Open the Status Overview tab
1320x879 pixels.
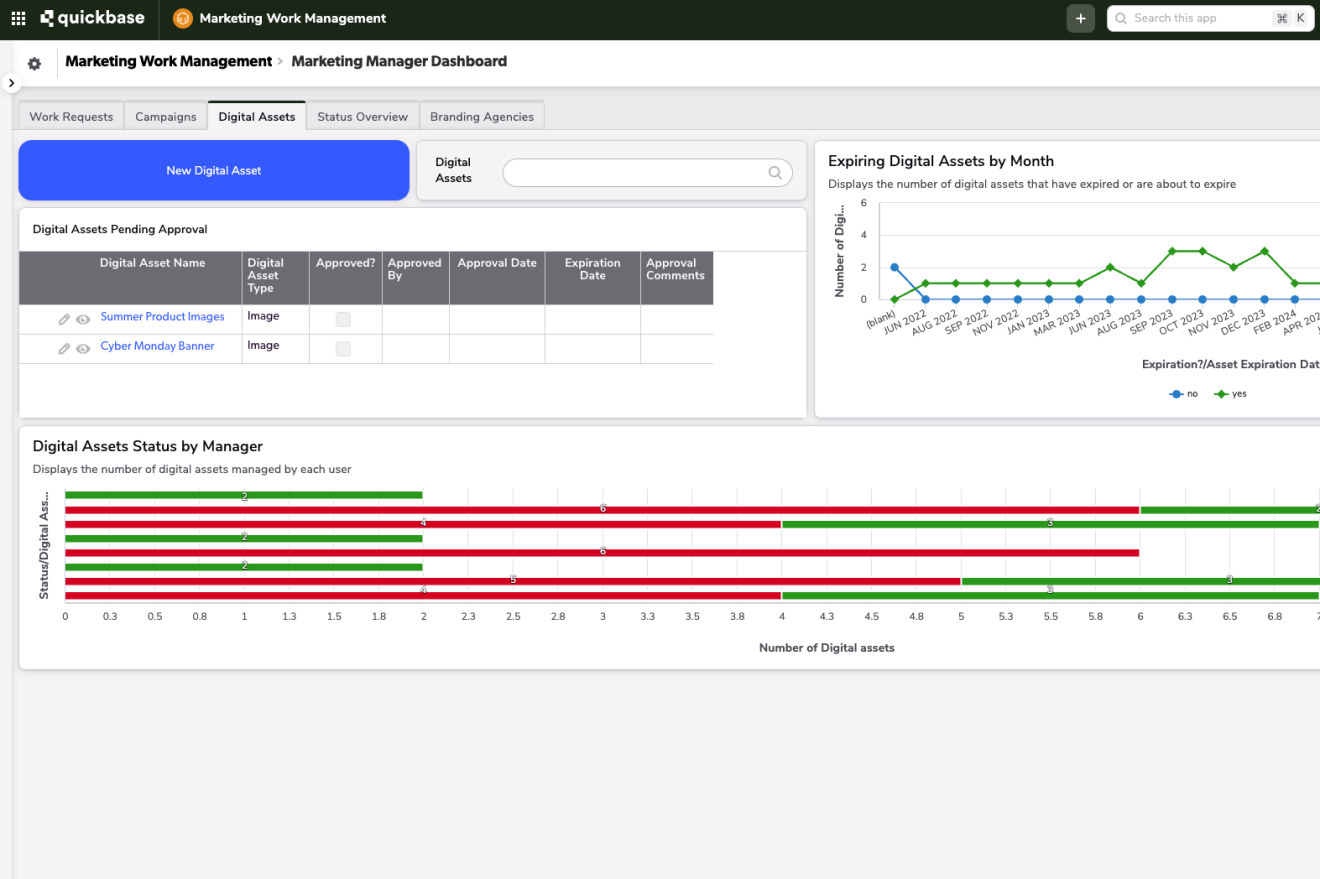[362, 117]
